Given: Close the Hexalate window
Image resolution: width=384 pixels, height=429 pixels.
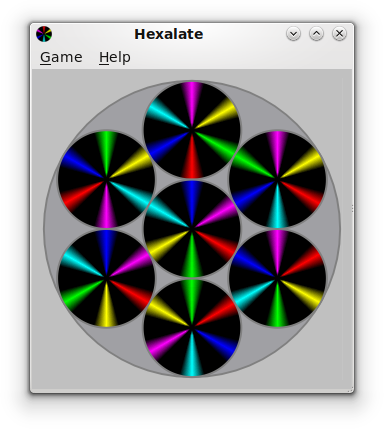Looking at the screenshot, I should click(339, 34).
